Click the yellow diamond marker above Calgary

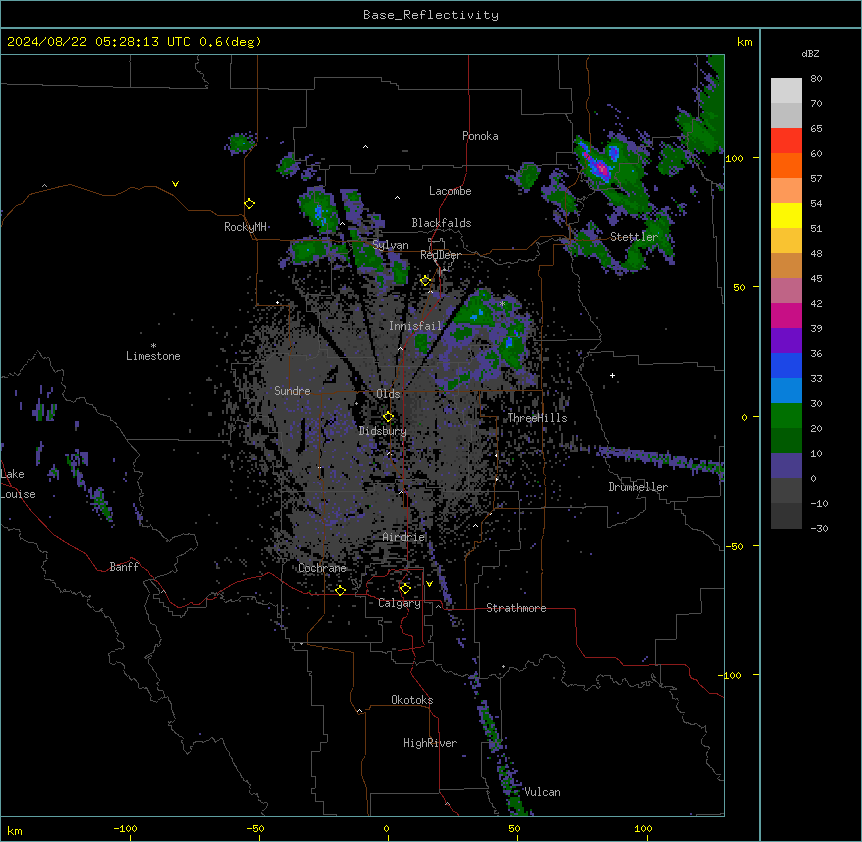405,589
